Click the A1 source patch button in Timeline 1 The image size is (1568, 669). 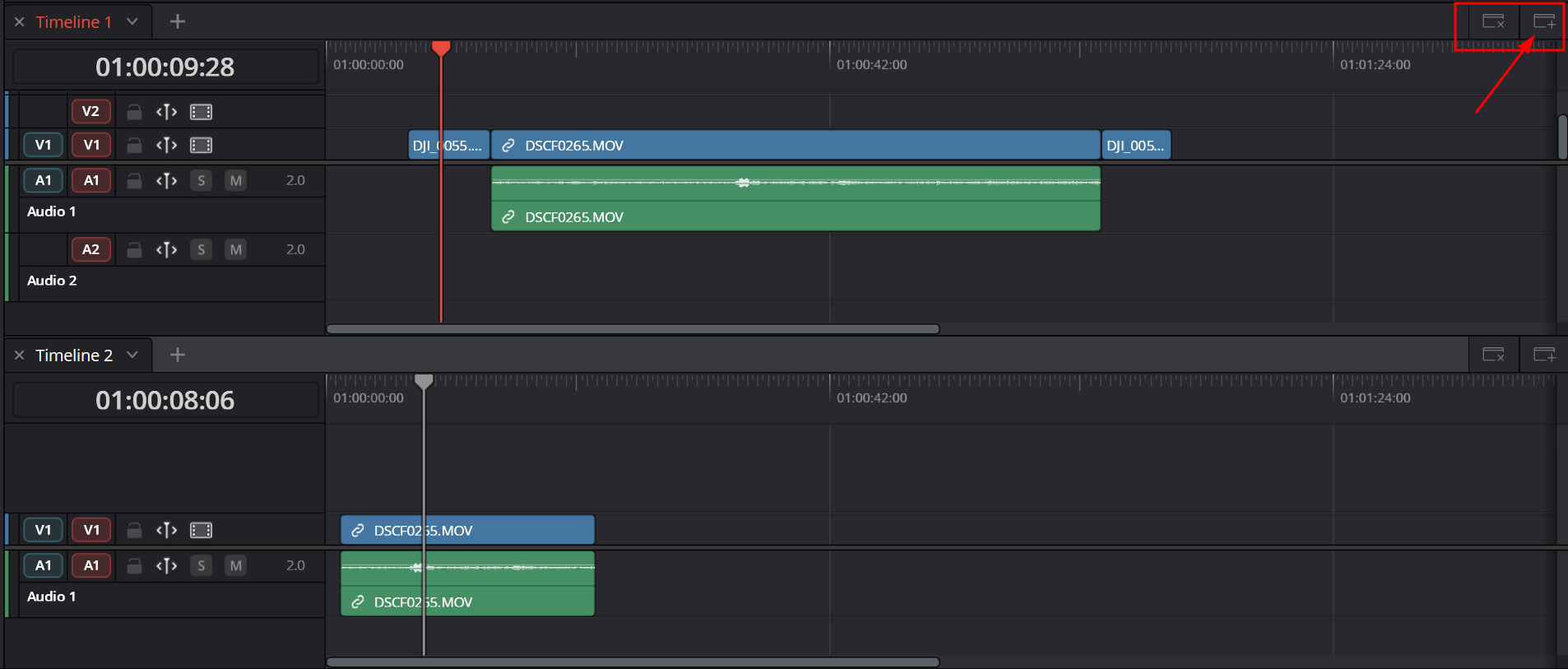[44, 180]
